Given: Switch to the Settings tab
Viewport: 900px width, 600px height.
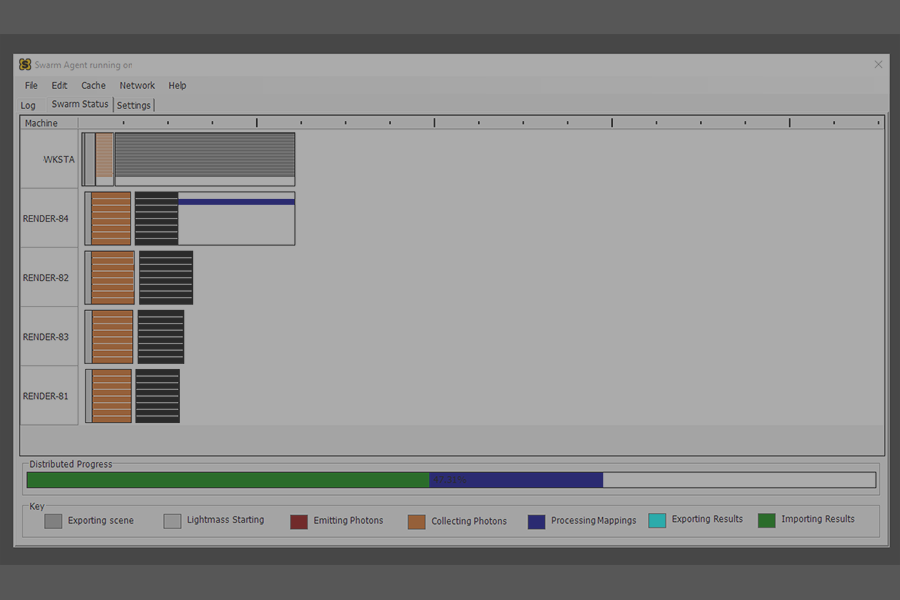Looking at the screenshot, I should 134,105.
